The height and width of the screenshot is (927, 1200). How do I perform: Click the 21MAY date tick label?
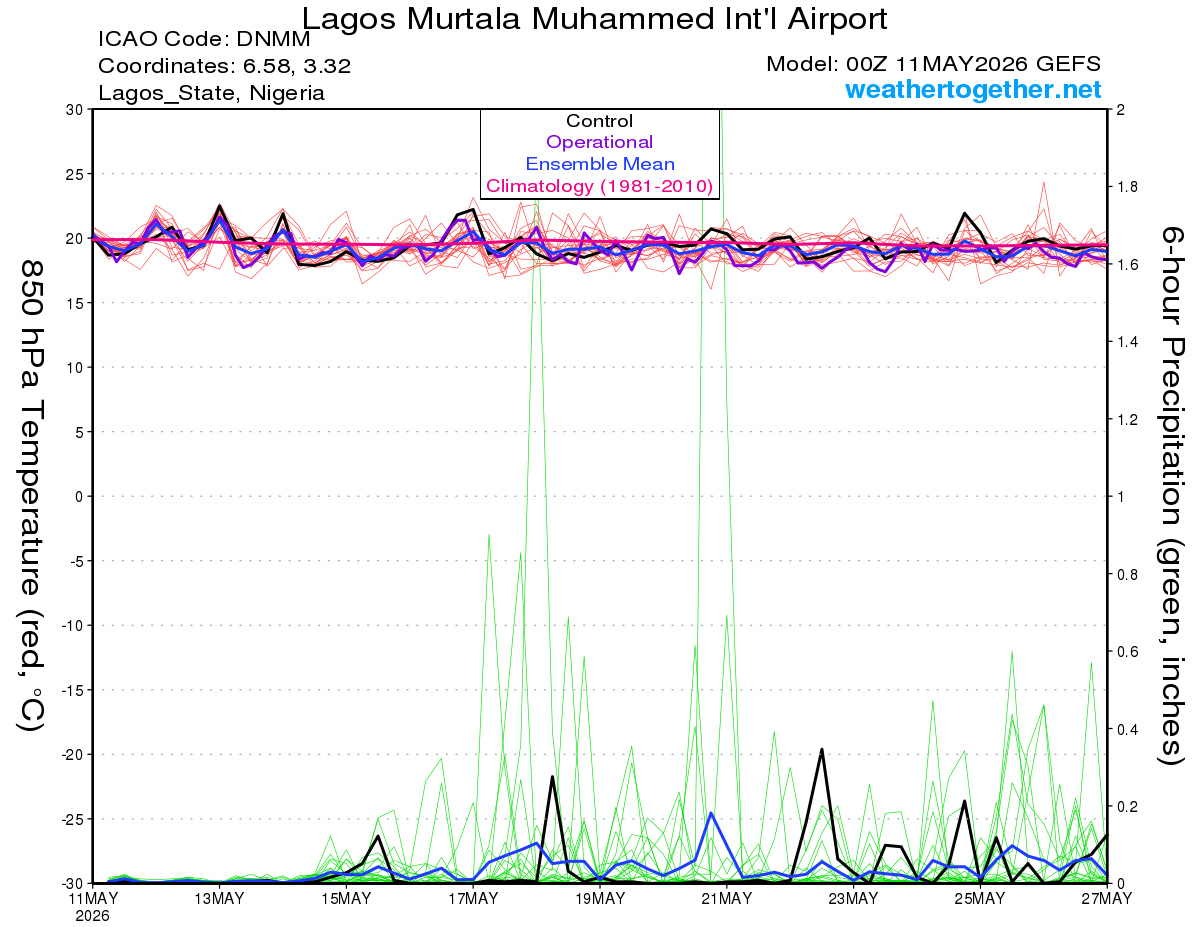[x=726, y=898]
